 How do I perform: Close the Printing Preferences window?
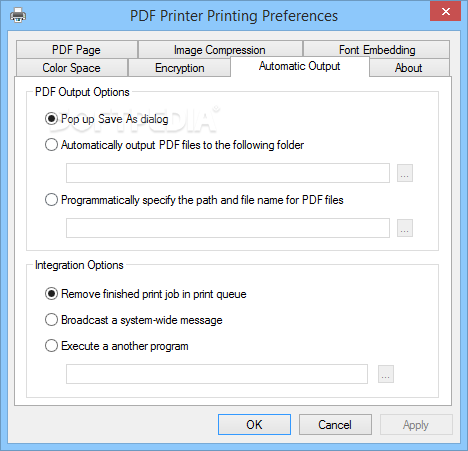click(x=445, y=12)
